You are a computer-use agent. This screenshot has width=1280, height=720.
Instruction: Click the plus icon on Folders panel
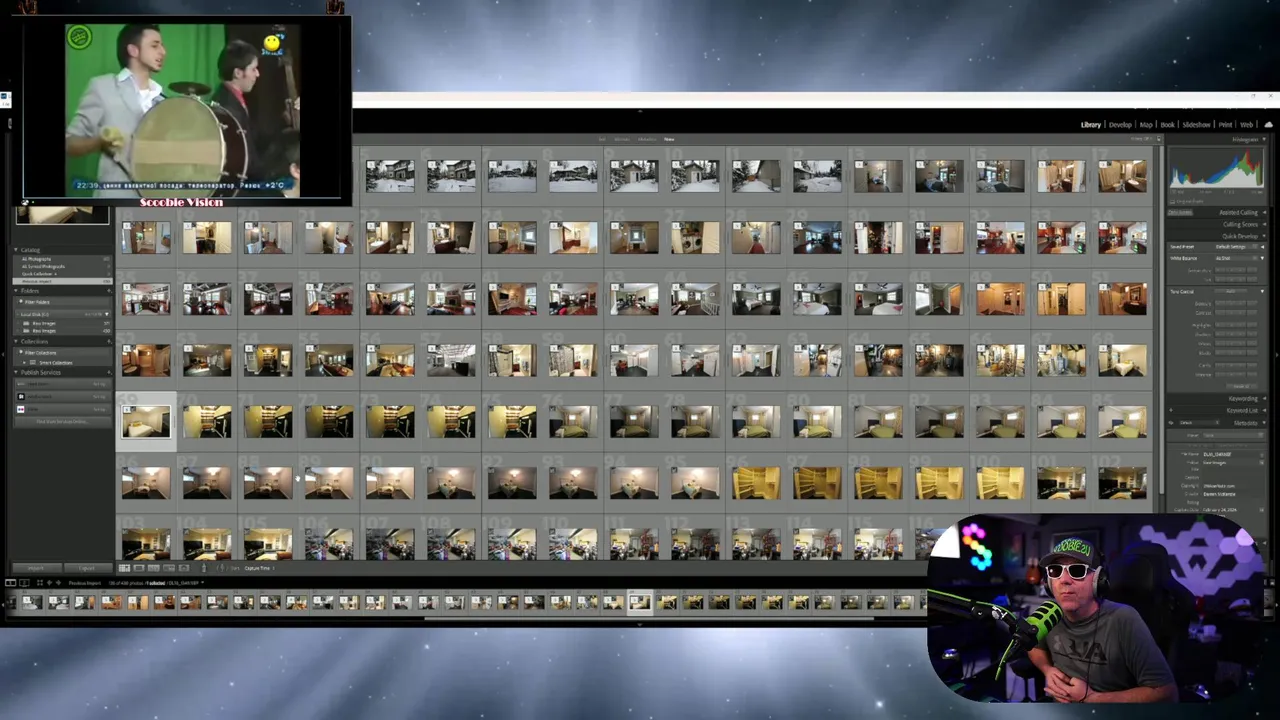coord(108,291)
